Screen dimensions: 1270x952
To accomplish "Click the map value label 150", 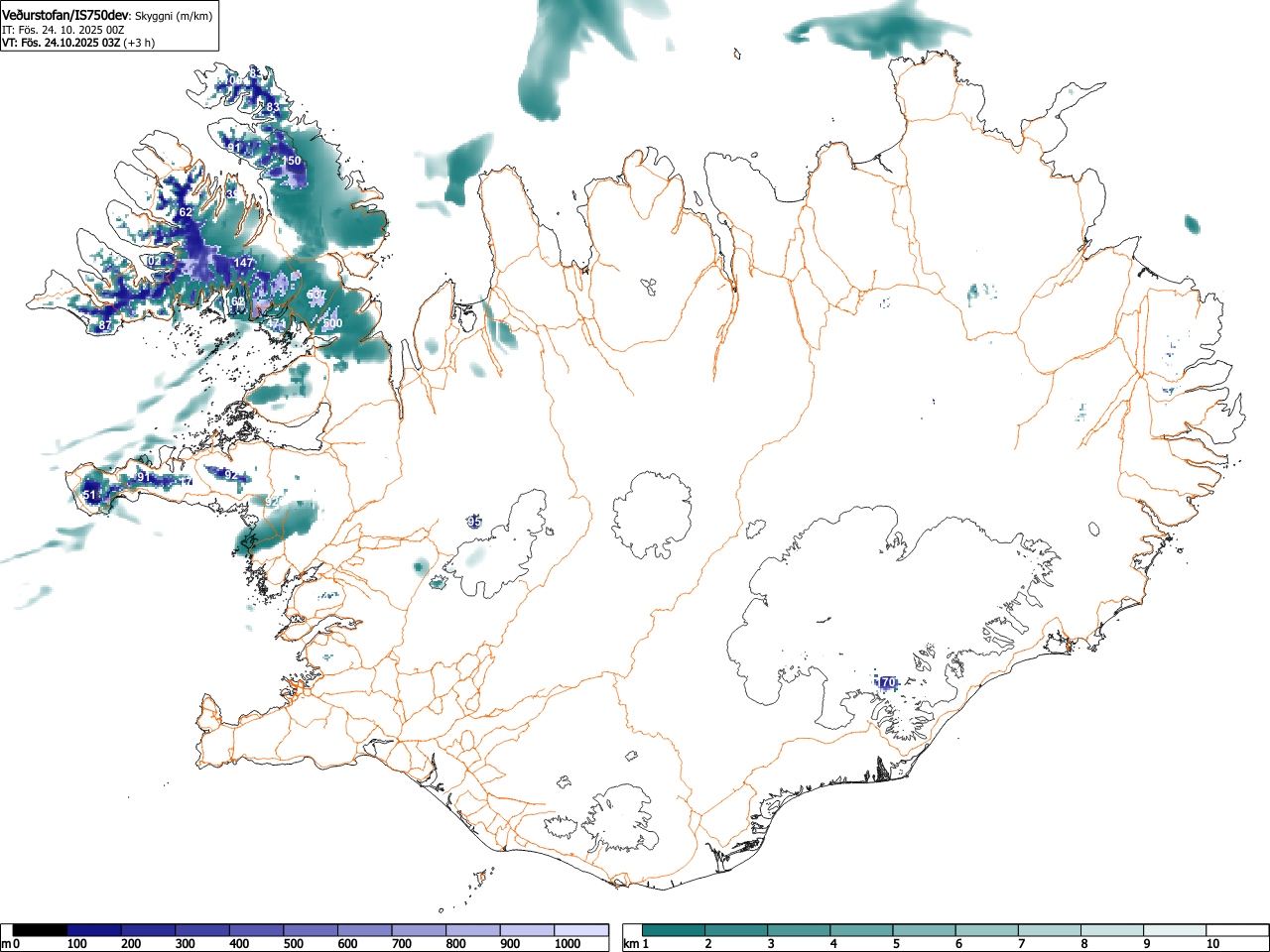I will (292, 161).
